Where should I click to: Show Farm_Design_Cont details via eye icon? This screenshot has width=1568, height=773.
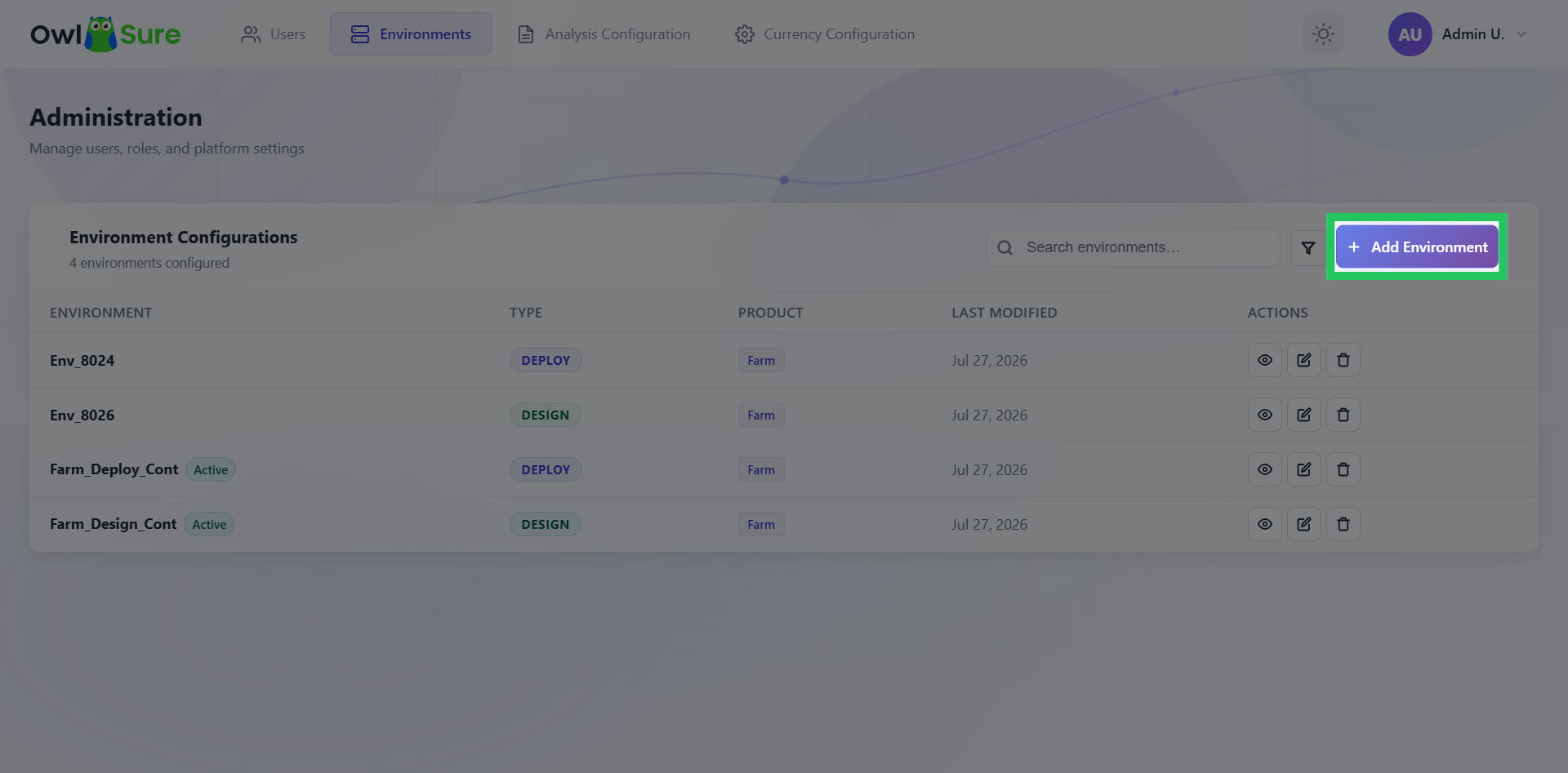(x=1264, y=524)
